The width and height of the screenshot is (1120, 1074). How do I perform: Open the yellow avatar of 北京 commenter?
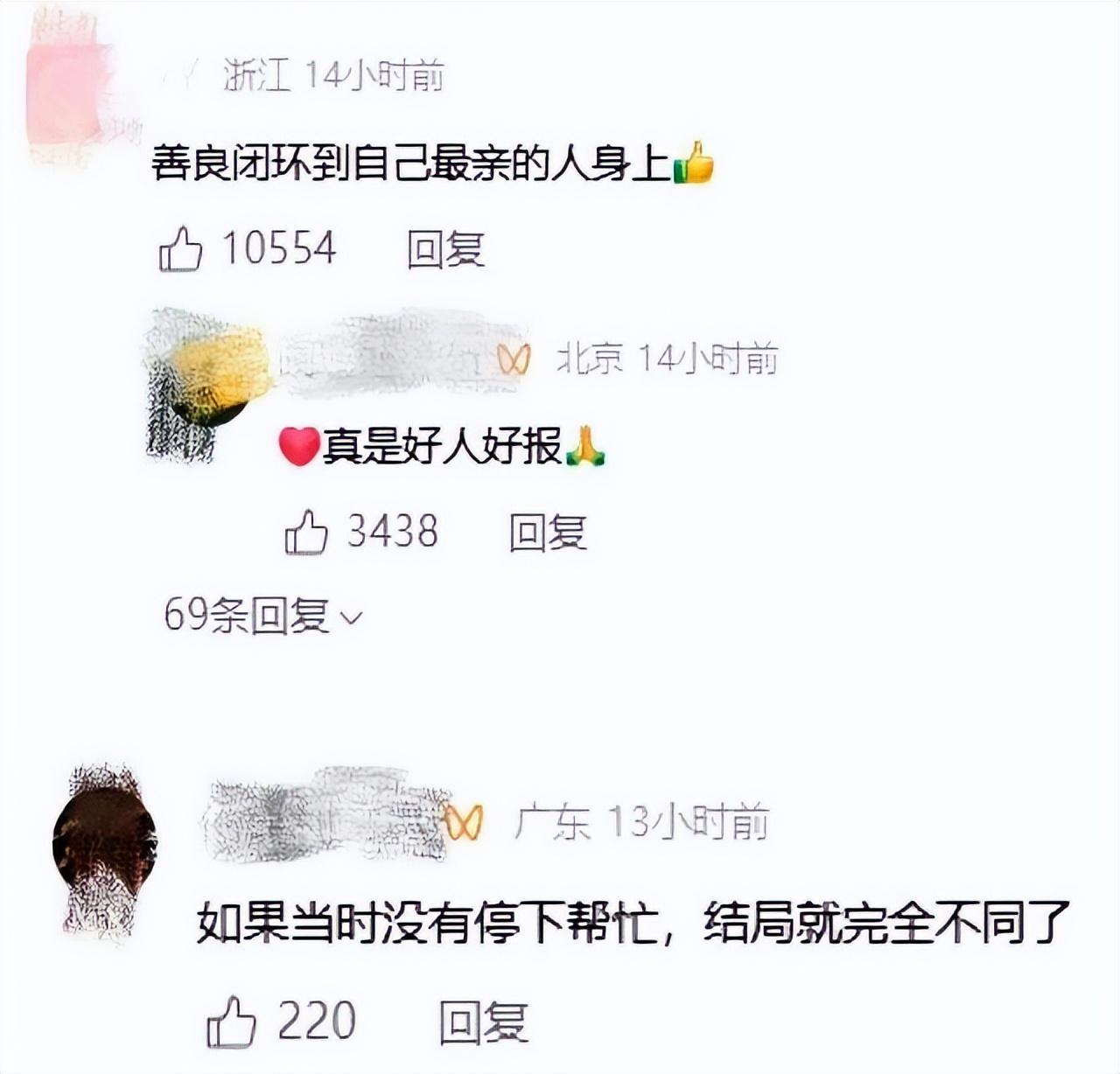coord(208,382)
